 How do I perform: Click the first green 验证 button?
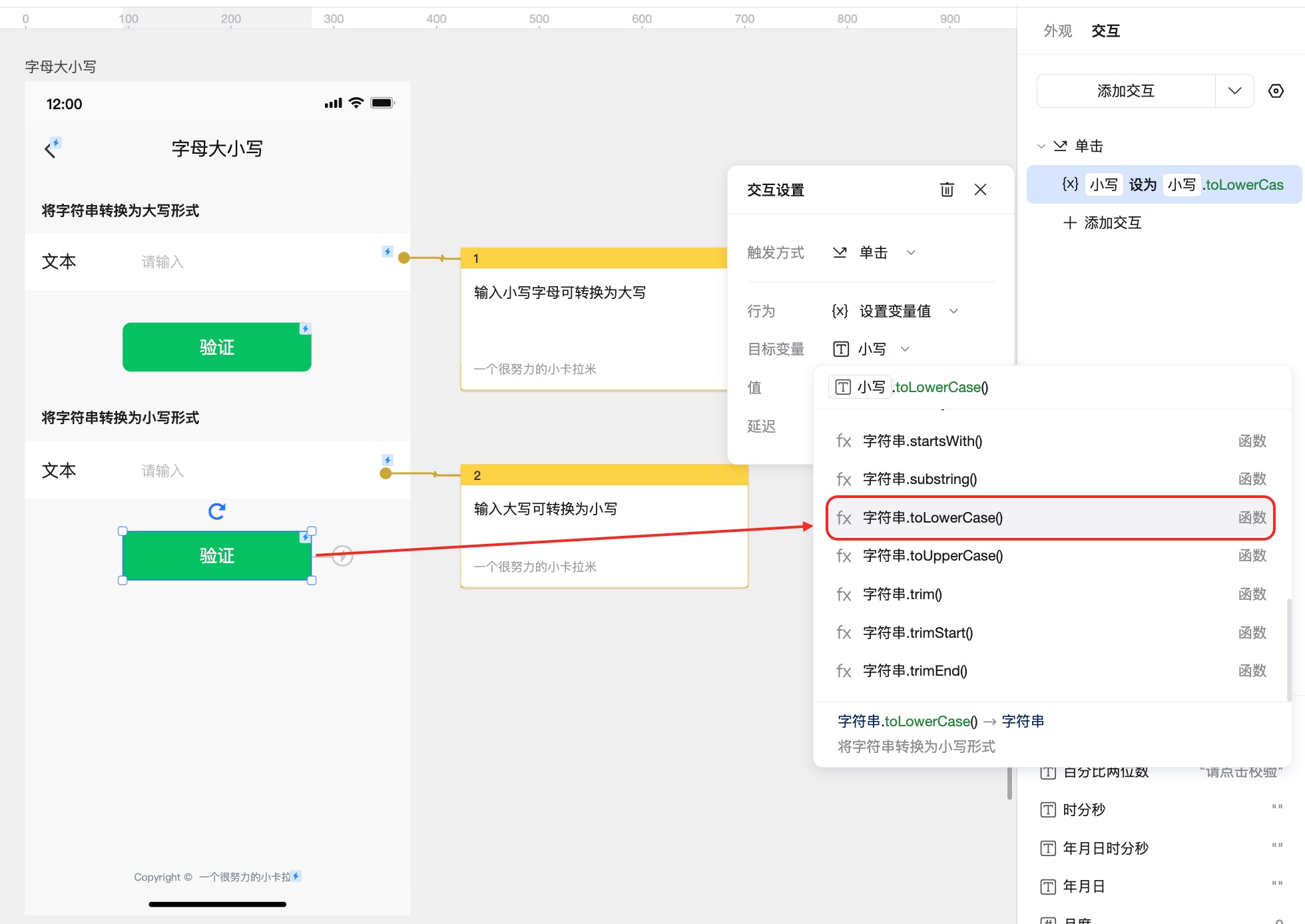point(216,347)
